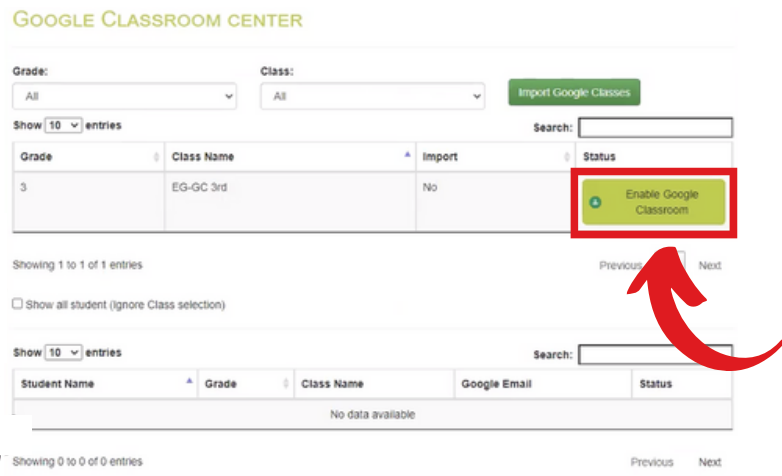This screenshot has height=476, width=782.
Task: Click the Import value 'No' cell
Action: 496,202
